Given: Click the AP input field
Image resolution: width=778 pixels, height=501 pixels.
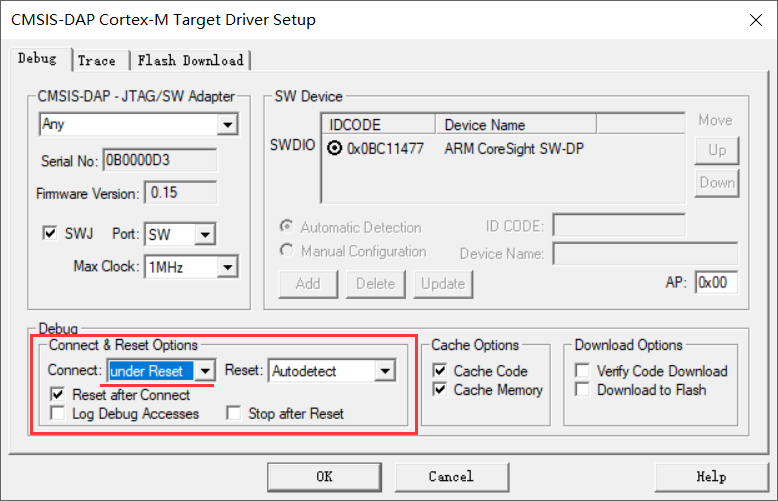Looking at the screenshot, I should [717, 283].
